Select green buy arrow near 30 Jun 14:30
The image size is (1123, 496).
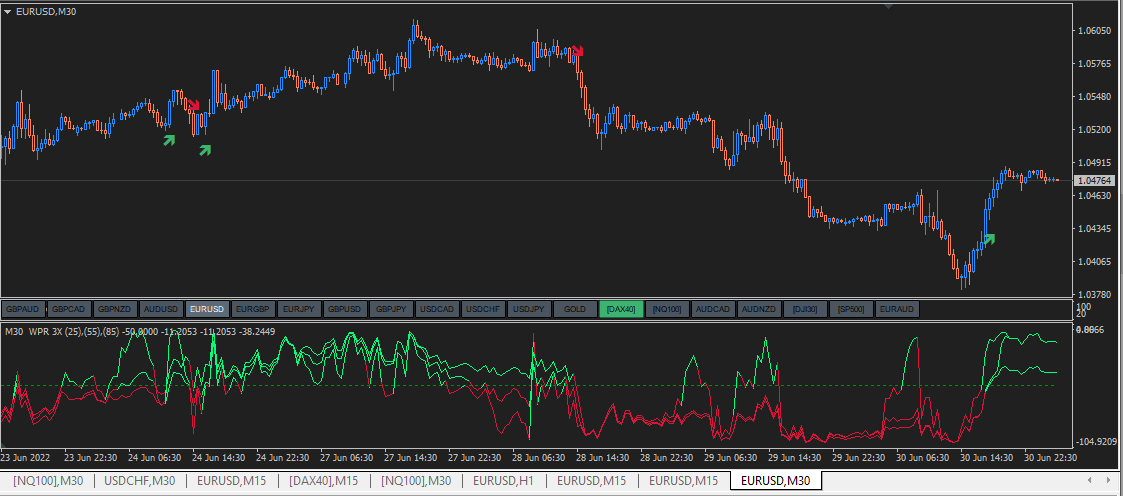(x=989, y=239)
